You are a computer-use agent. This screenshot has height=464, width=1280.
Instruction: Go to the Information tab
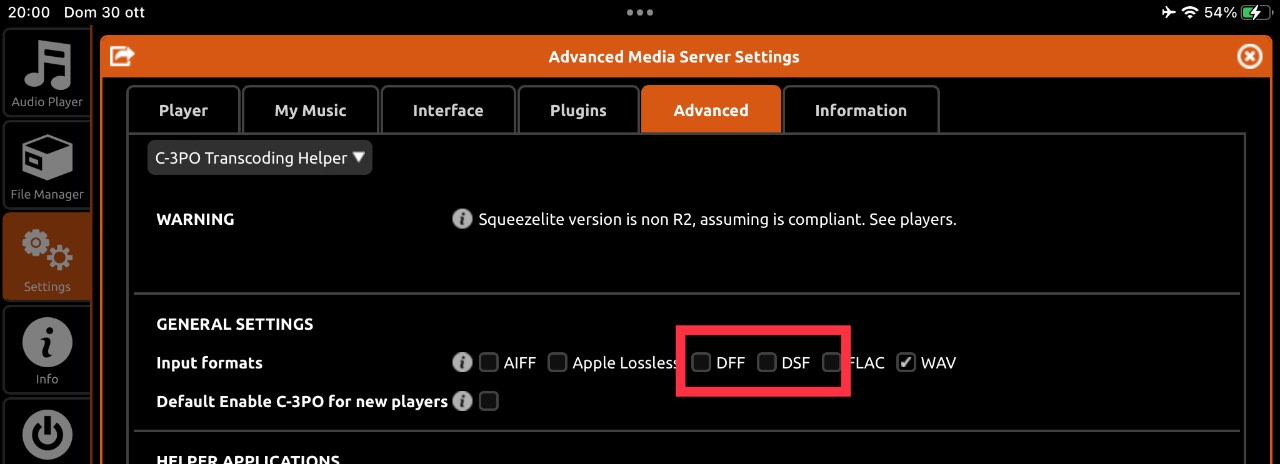(861, 110)
